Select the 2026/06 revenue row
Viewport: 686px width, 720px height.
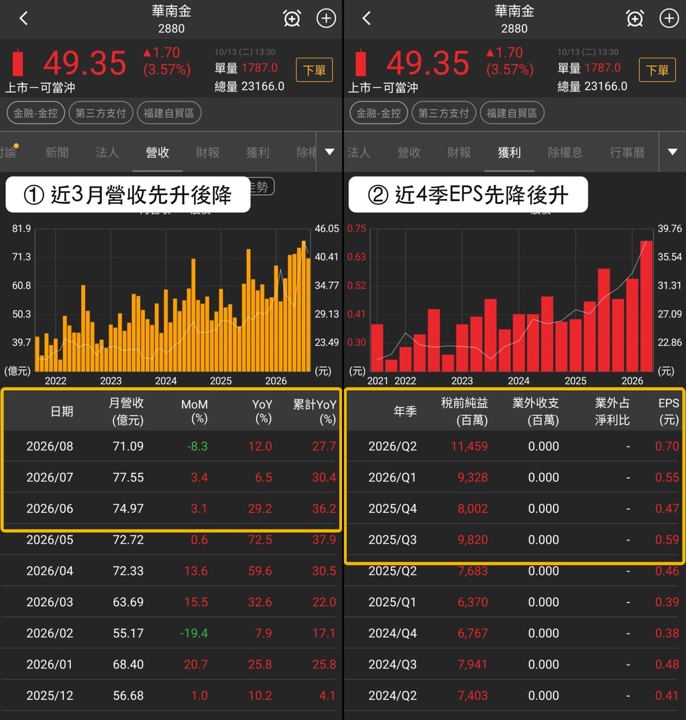[x=172, y=508]
